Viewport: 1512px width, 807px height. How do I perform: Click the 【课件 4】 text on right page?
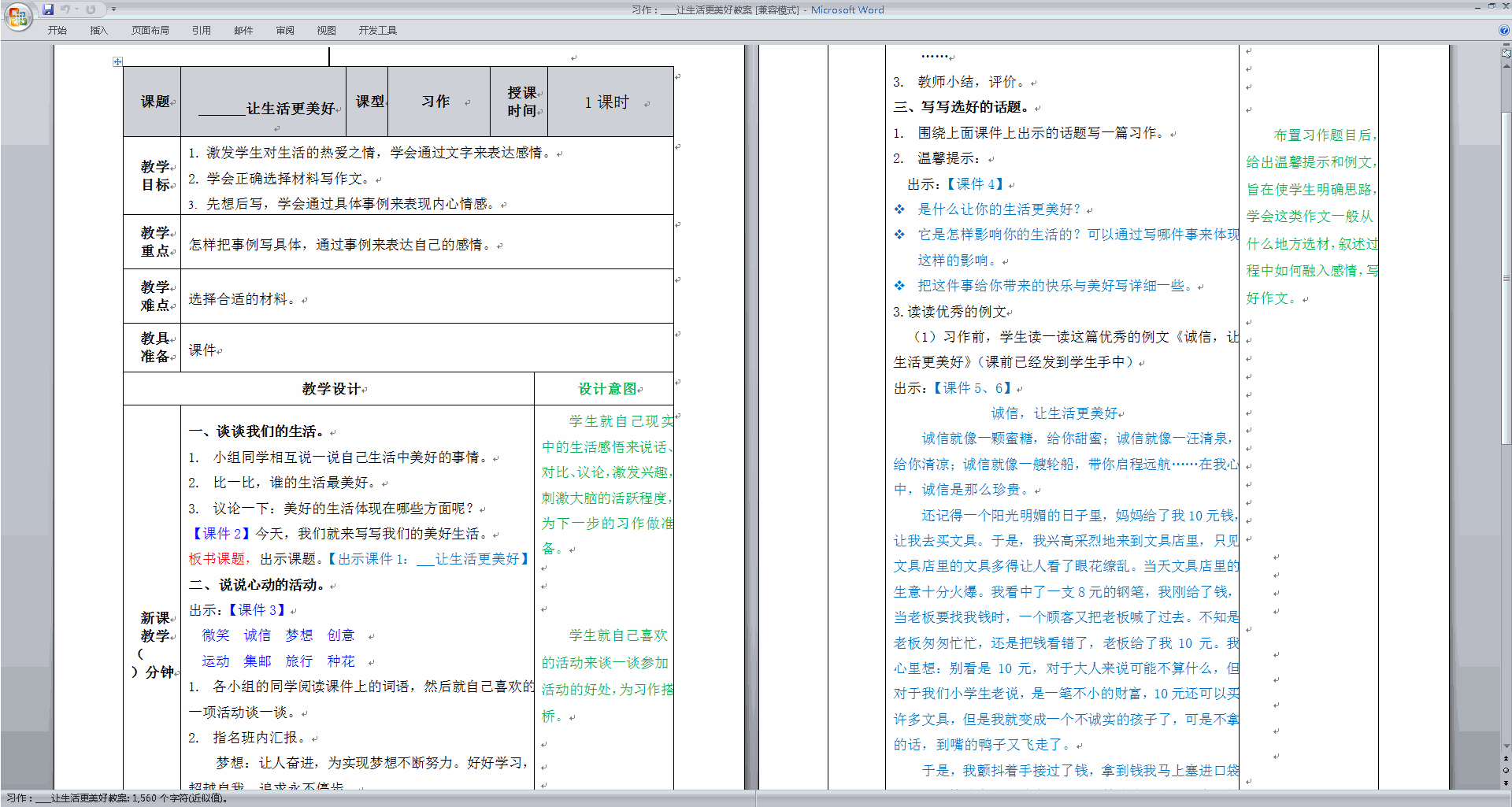[x=975, y=184]
